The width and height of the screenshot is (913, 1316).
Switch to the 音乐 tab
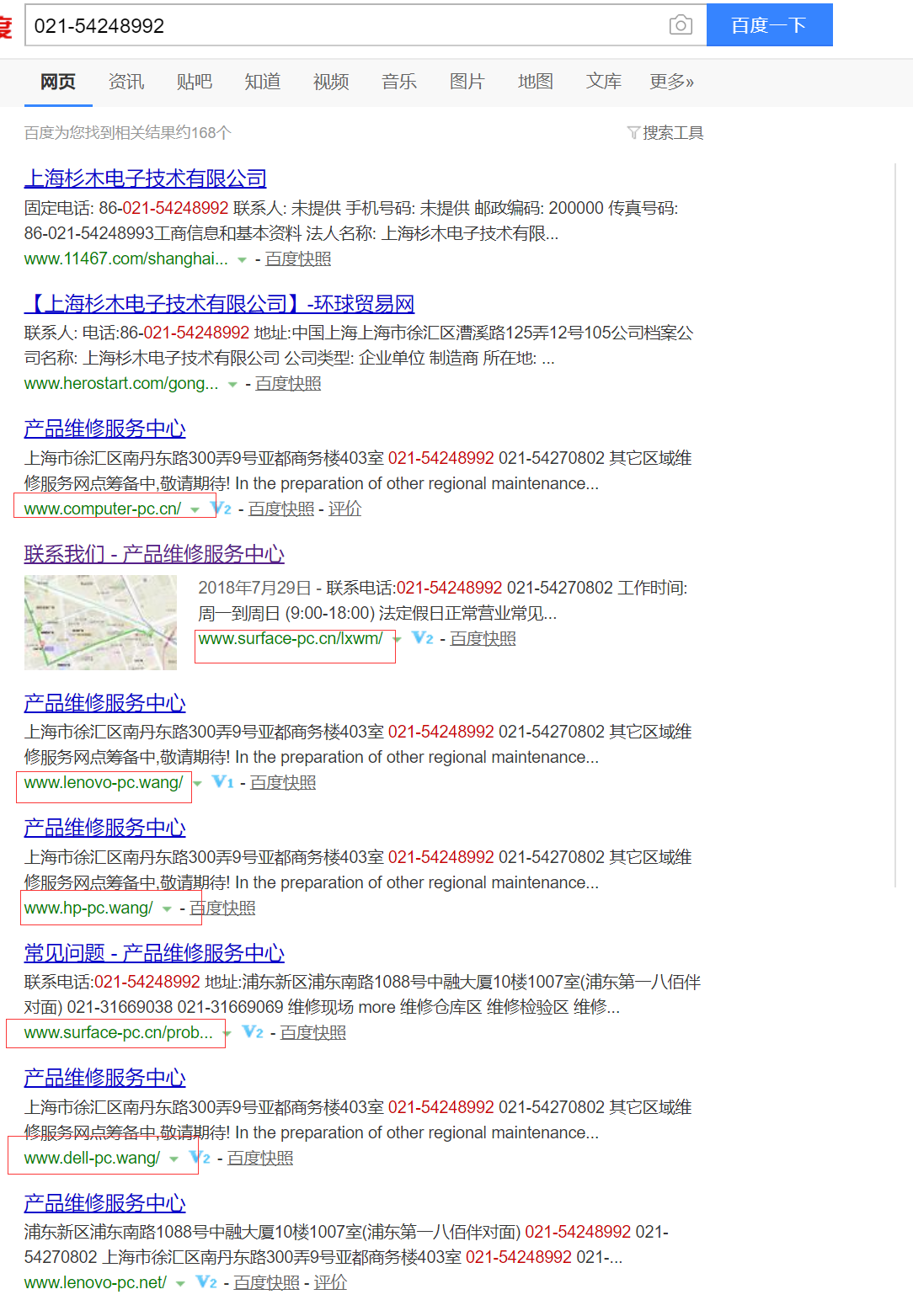(x=399, y=82)
